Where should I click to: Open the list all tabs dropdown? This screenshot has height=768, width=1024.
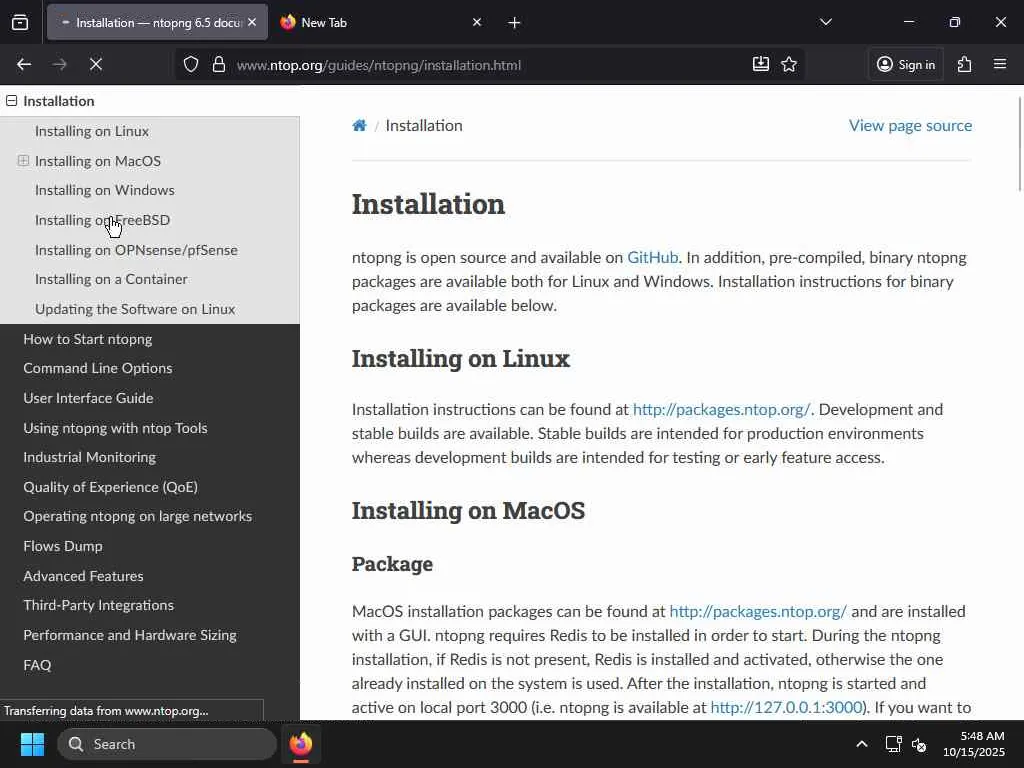point(825,22)
